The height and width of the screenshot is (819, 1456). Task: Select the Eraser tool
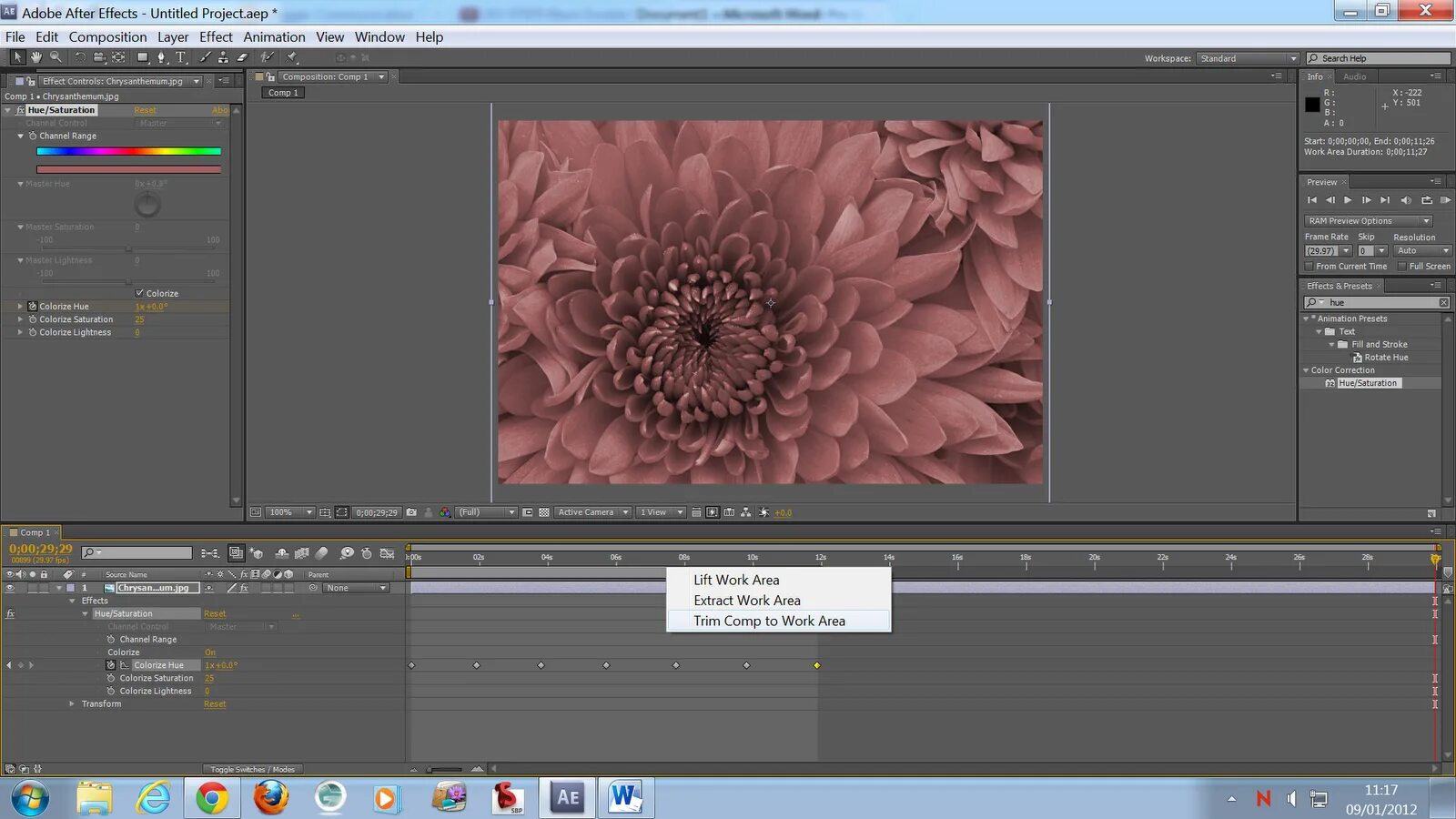point(242,57)
